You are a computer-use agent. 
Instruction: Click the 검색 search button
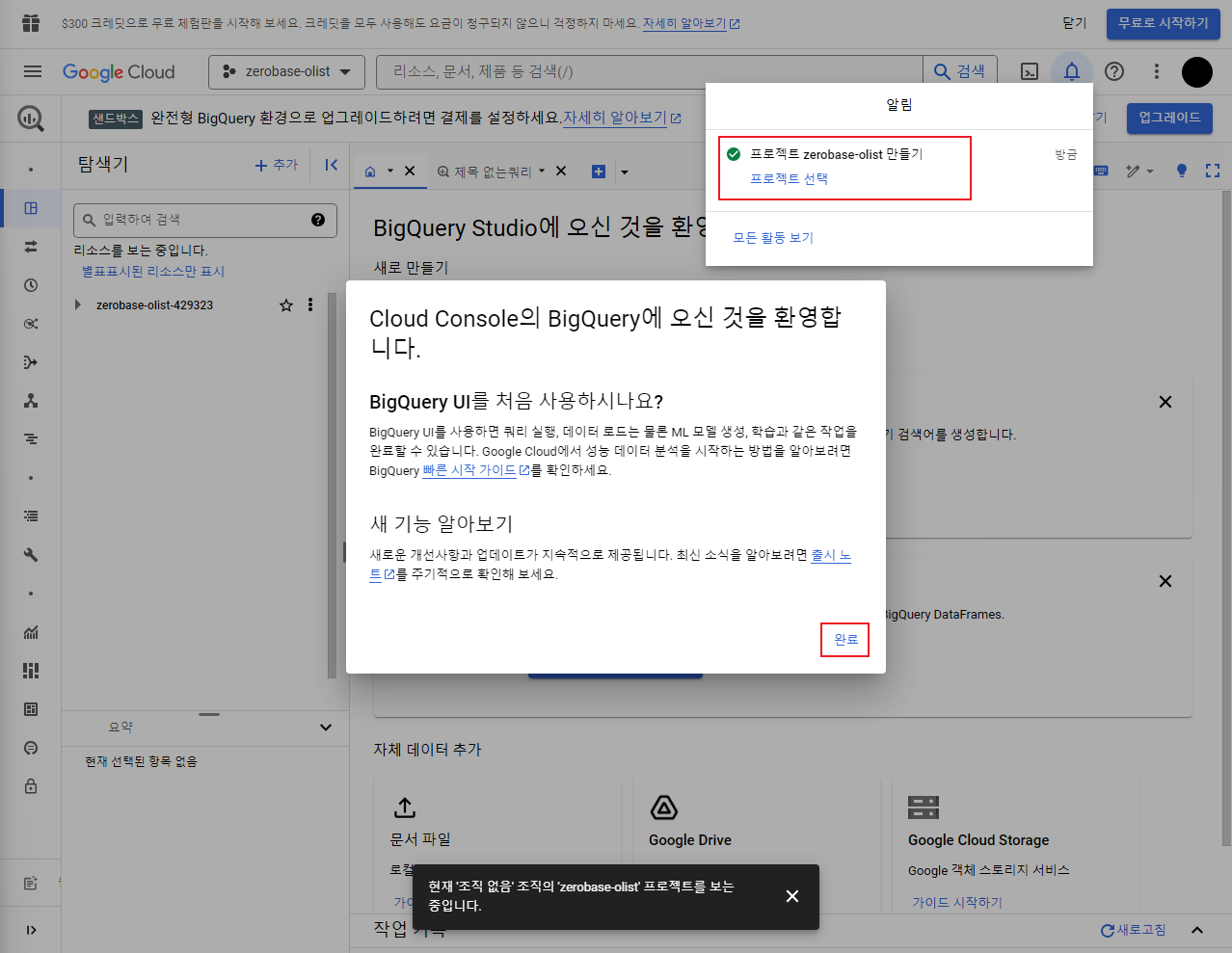pyautogui.click(x=960, y=71)
